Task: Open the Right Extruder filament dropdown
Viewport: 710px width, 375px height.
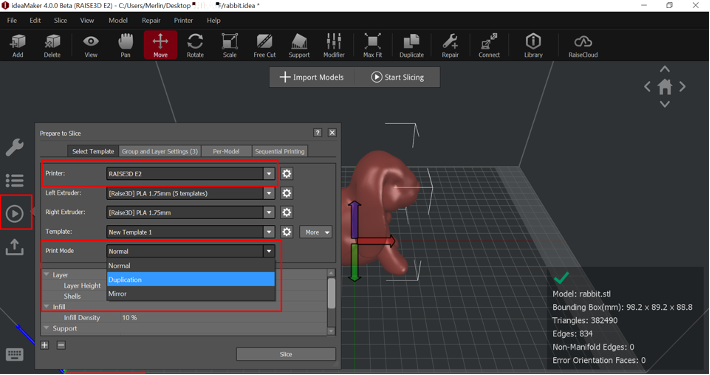Action: [190, 212]
